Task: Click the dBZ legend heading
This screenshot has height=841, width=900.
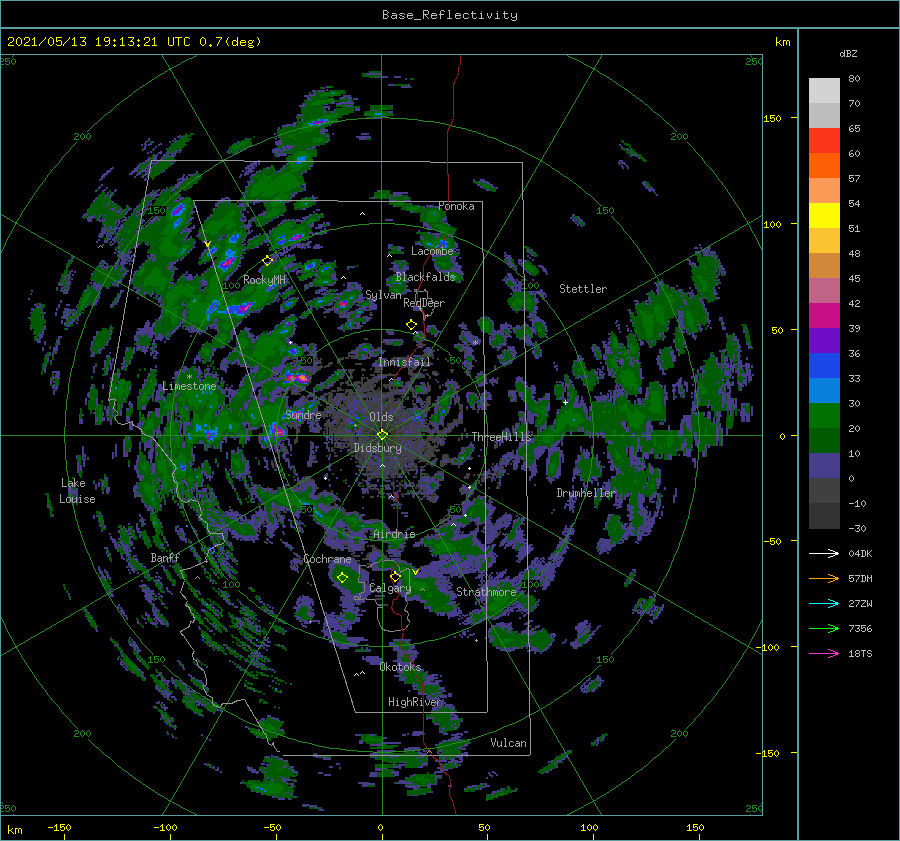Action: (x=848, y=54)
